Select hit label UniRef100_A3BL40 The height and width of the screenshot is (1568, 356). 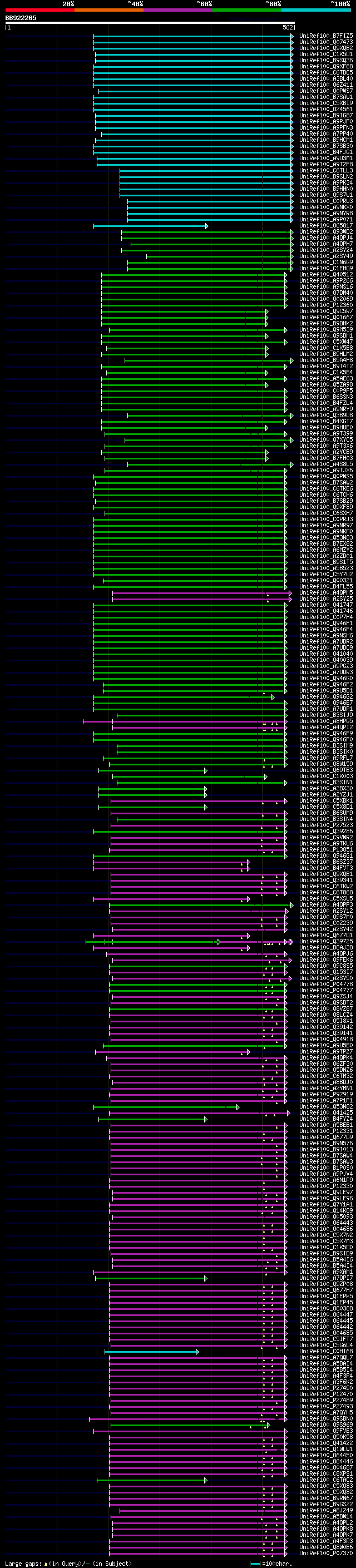tap(326, 78)
